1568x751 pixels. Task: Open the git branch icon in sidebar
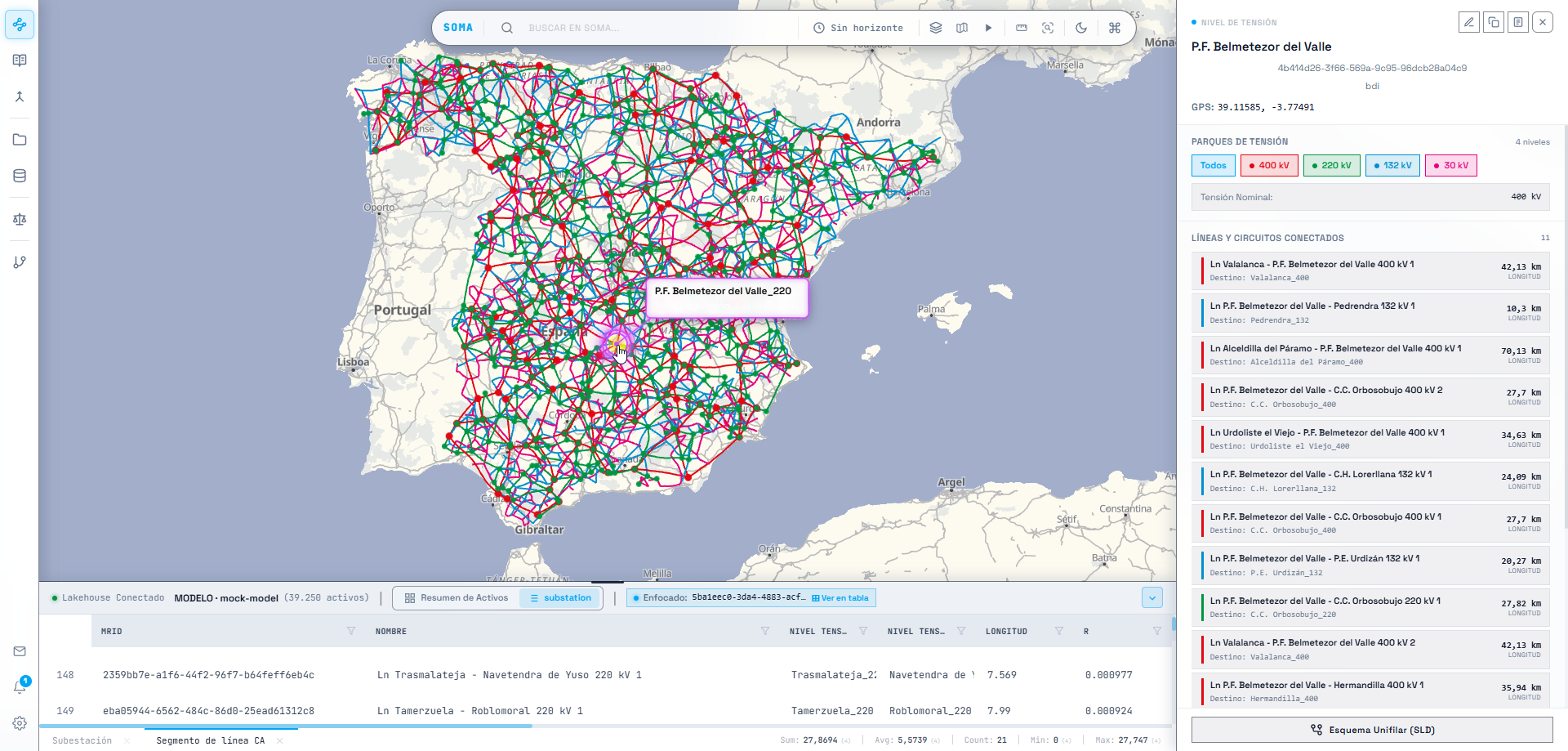(x=20, y=262)
